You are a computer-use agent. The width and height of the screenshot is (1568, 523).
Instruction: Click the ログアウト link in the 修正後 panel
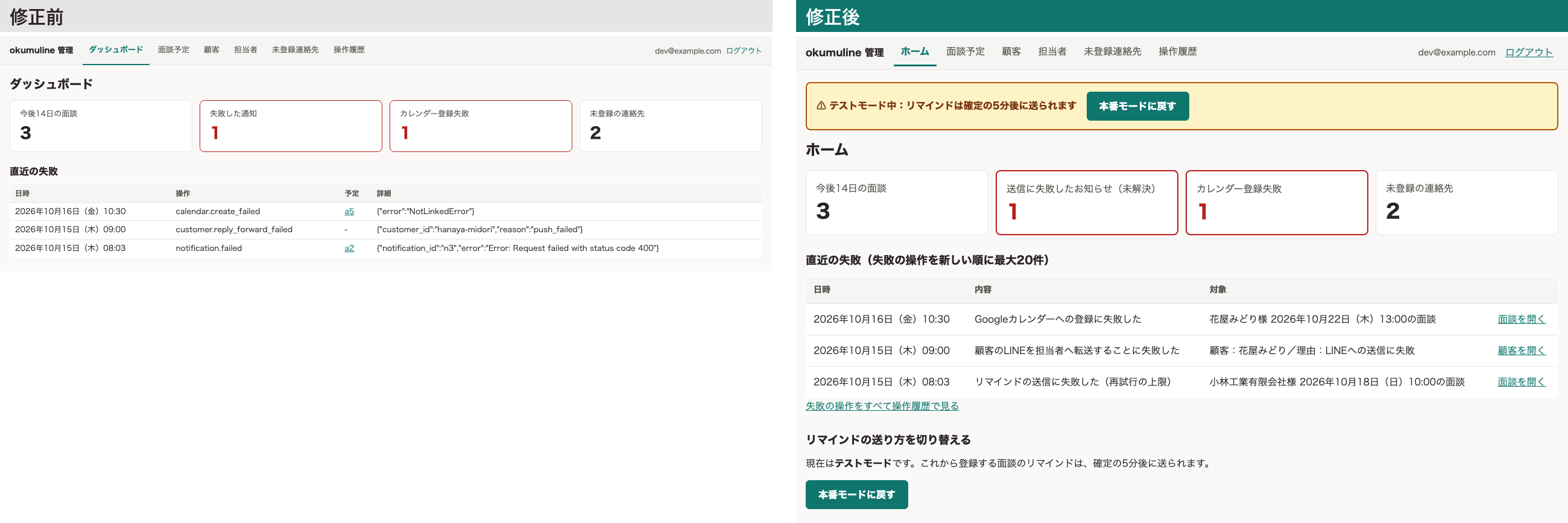coord(1528,52)
